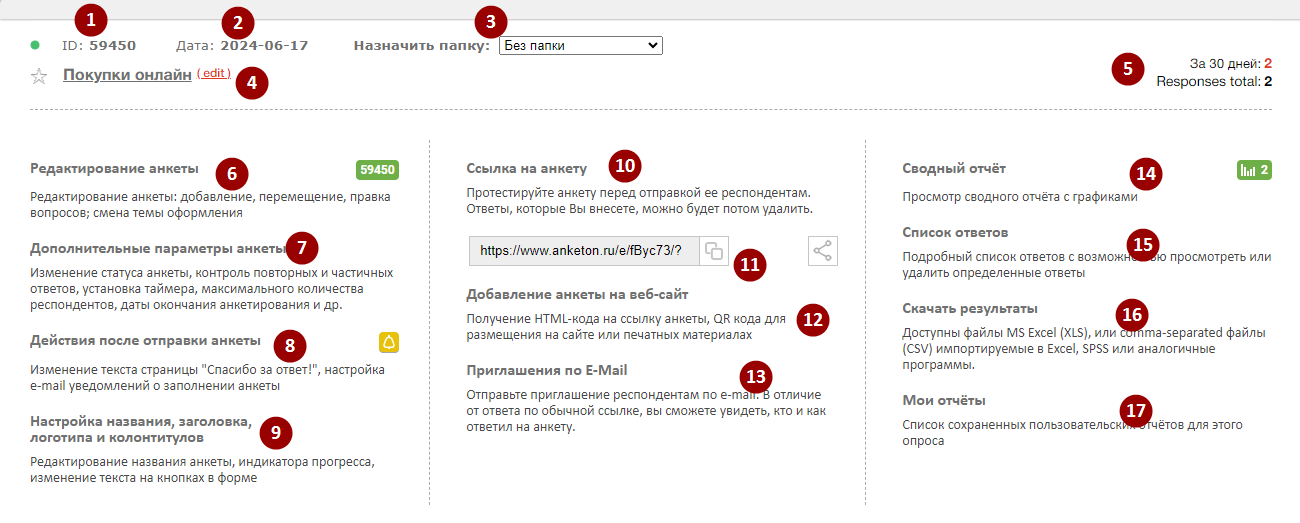Copy the survey URL with the copy icon

[714, 251]
